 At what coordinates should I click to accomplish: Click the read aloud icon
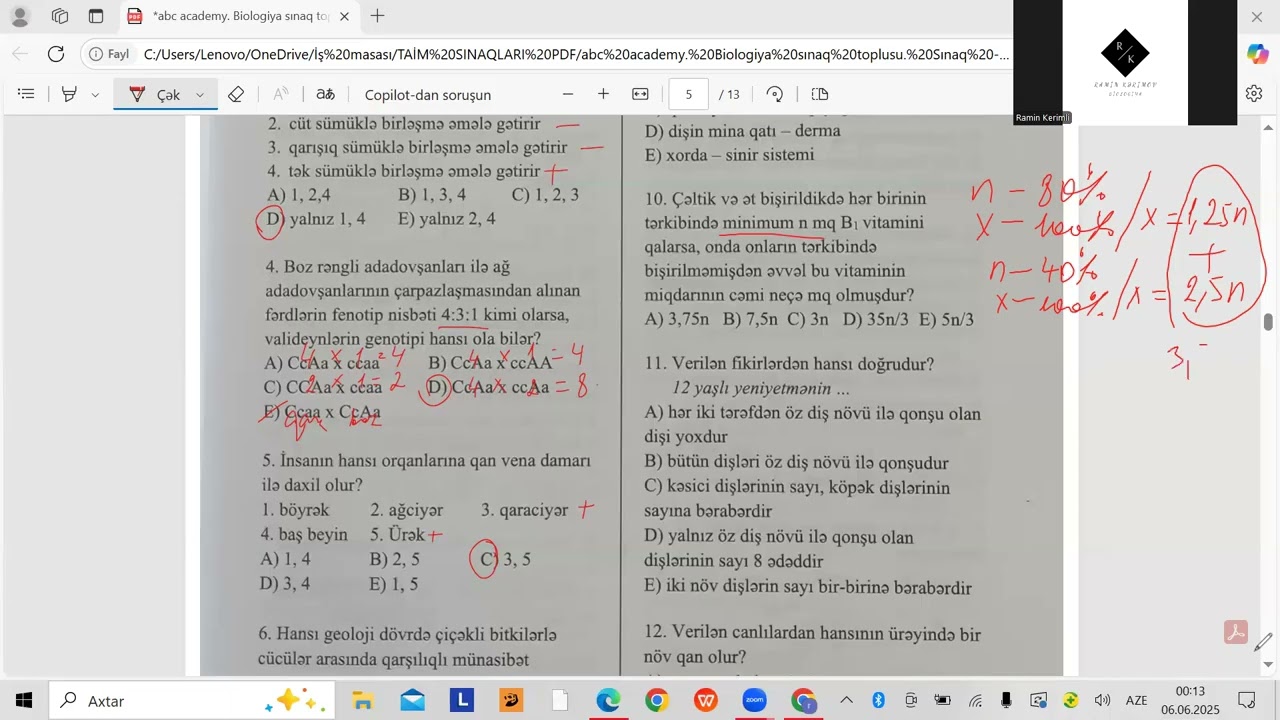[x=281, y=94]
